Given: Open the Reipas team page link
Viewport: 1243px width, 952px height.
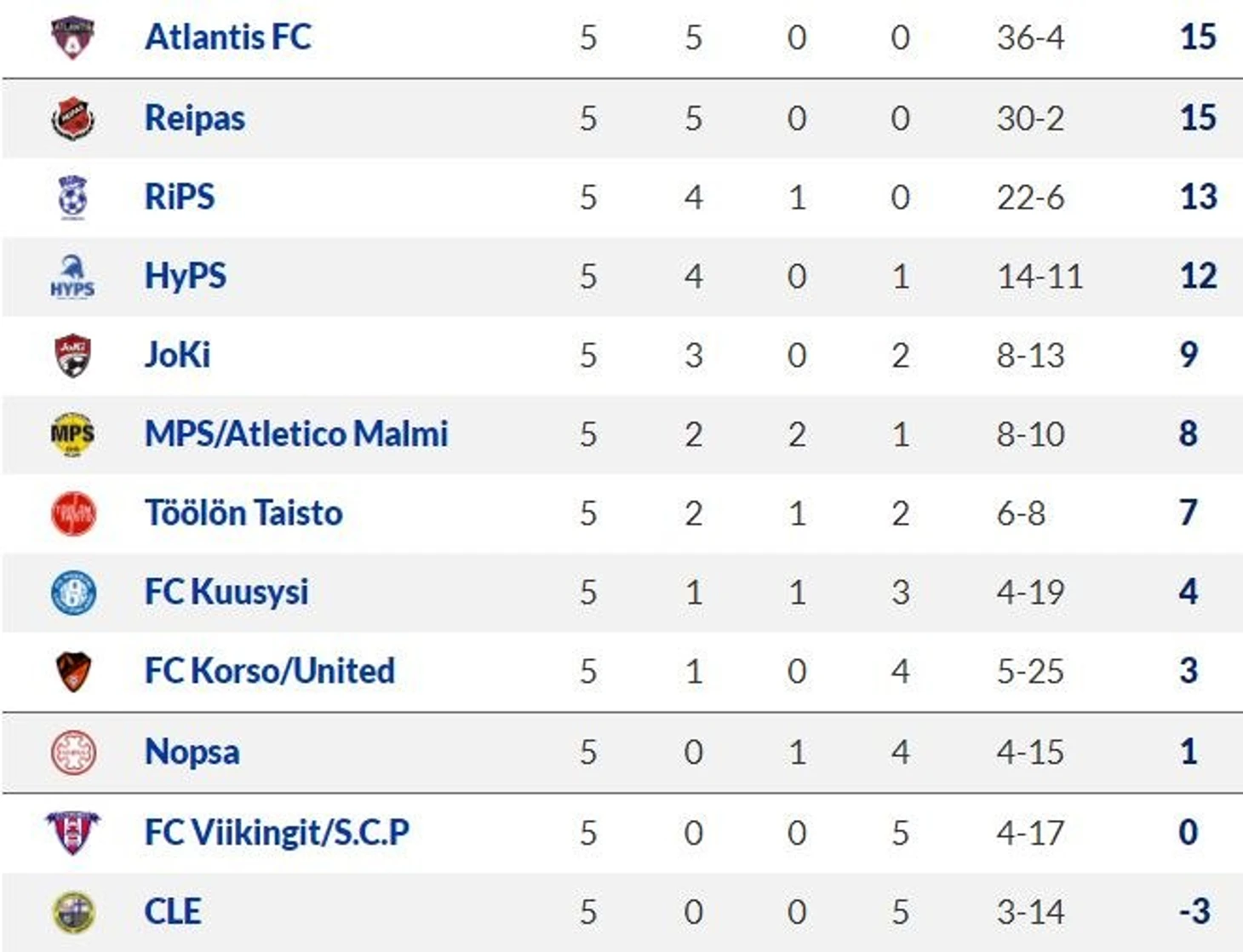Looking at the screenshot, I should (x=195, y=118).
